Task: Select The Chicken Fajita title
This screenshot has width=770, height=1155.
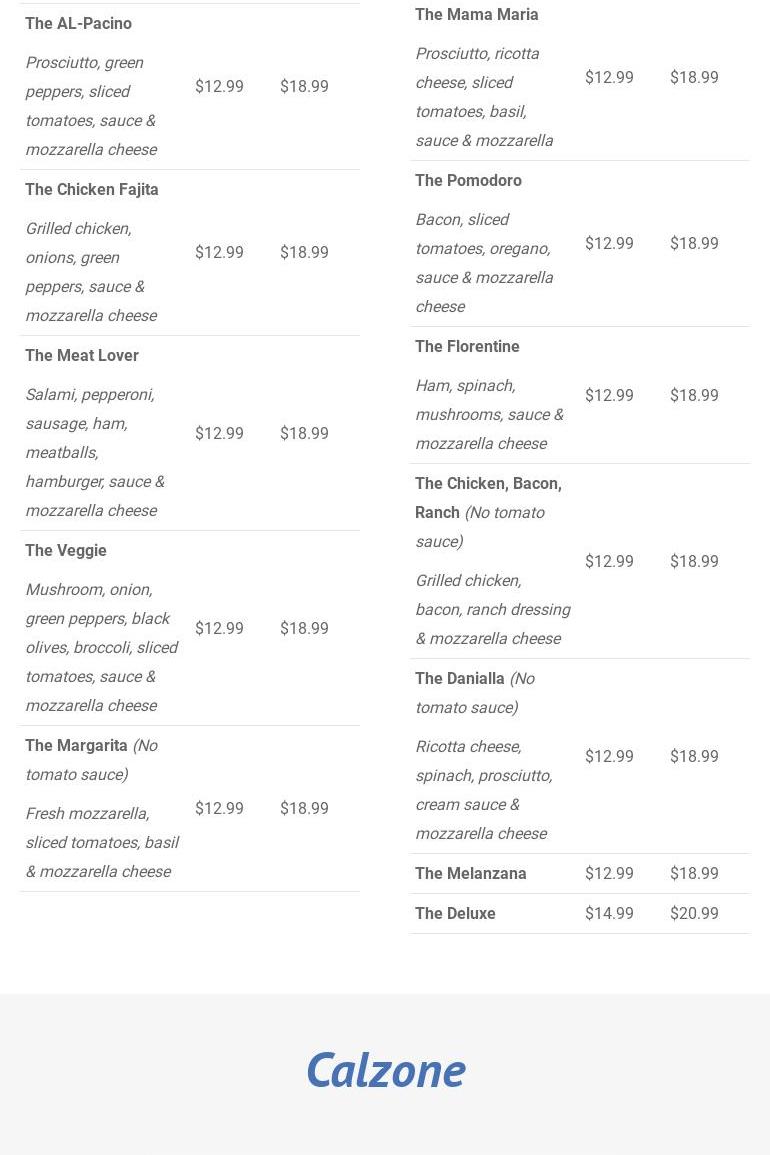Action: (92, 189)
